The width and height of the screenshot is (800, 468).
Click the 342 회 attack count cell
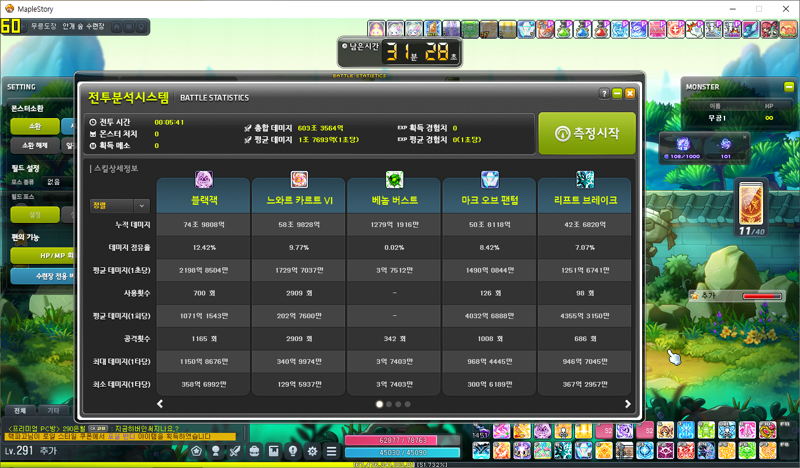[394, 338]
